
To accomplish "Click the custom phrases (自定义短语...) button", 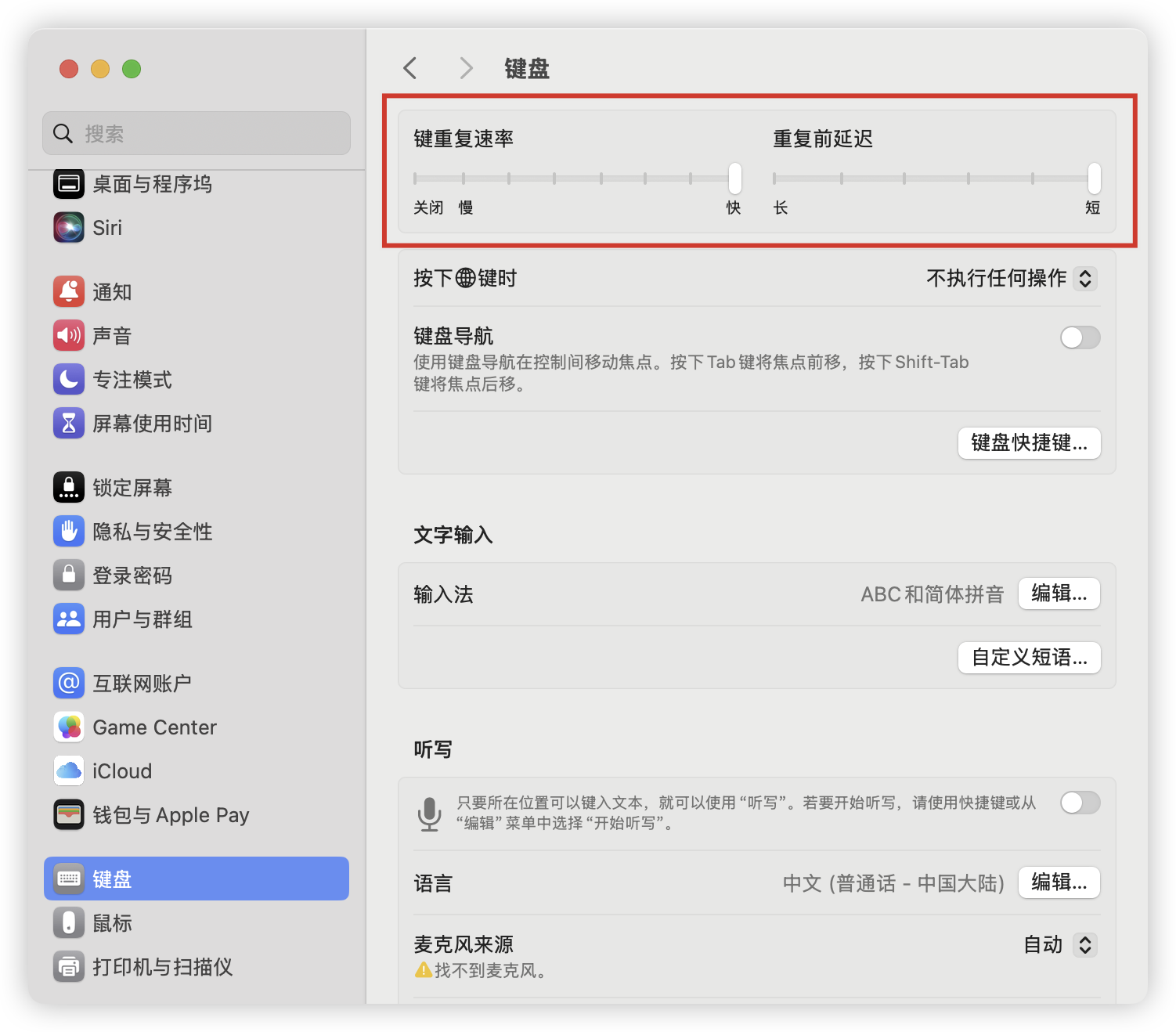I will (1029, 658).
